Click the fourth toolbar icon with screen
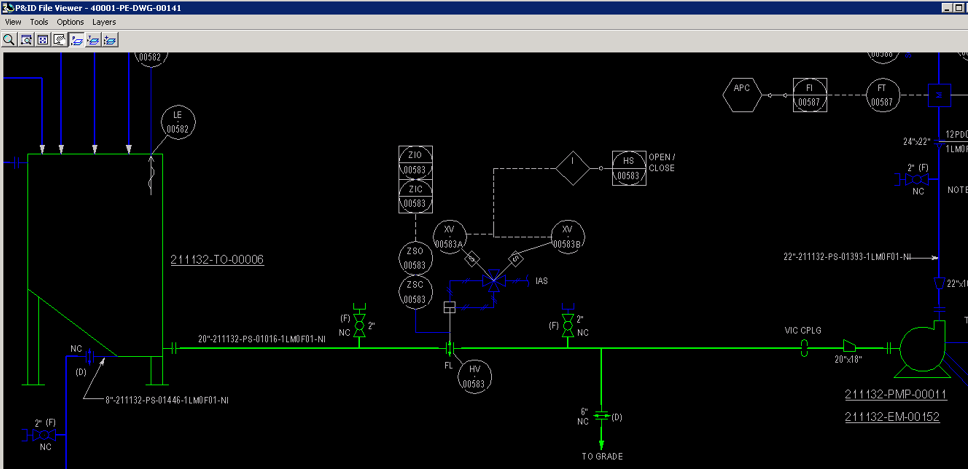This screenshot has width=970, height=470. click(x=60, y=40)
